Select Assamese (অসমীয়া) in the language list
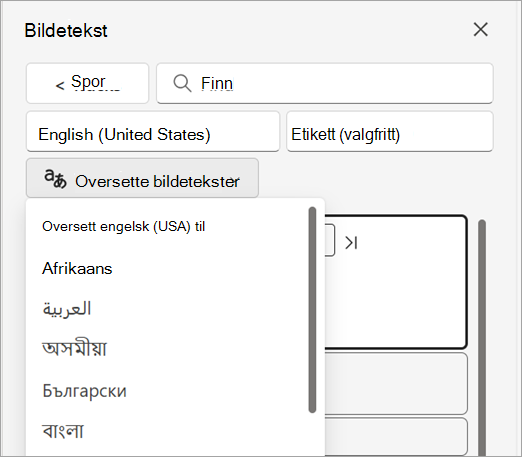Viewport: 522px width, 457px height. (x=74, y=349)
